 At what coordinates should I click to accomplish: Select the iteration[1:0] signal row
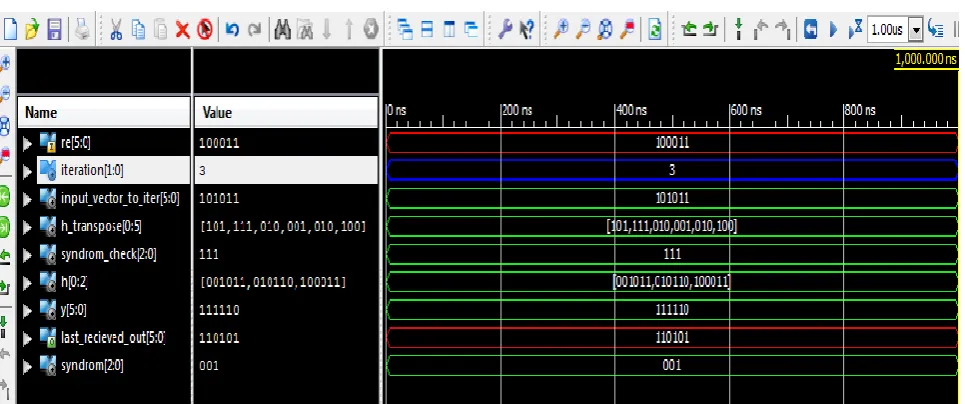click(x=92, y=171)
